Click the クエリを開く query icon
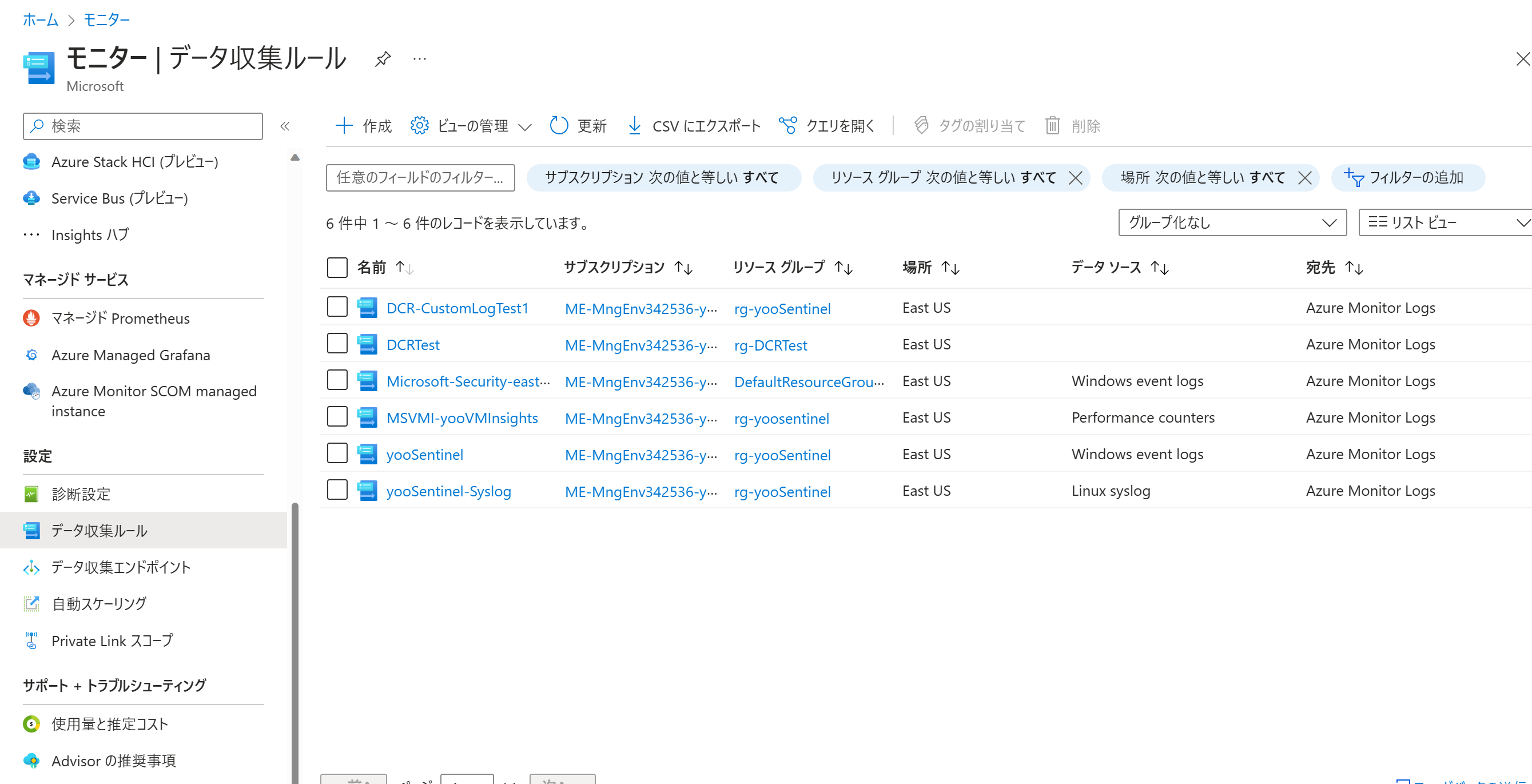This screenshot has width=1532, height=784. pyautogui.click(x=787, y=125)
